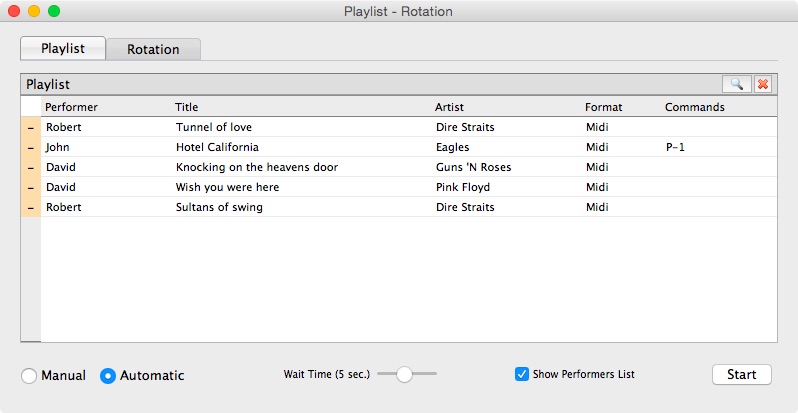Click the magnifier search icon in Playlist header
798x413 pixels.
click(x=736, y=84)
